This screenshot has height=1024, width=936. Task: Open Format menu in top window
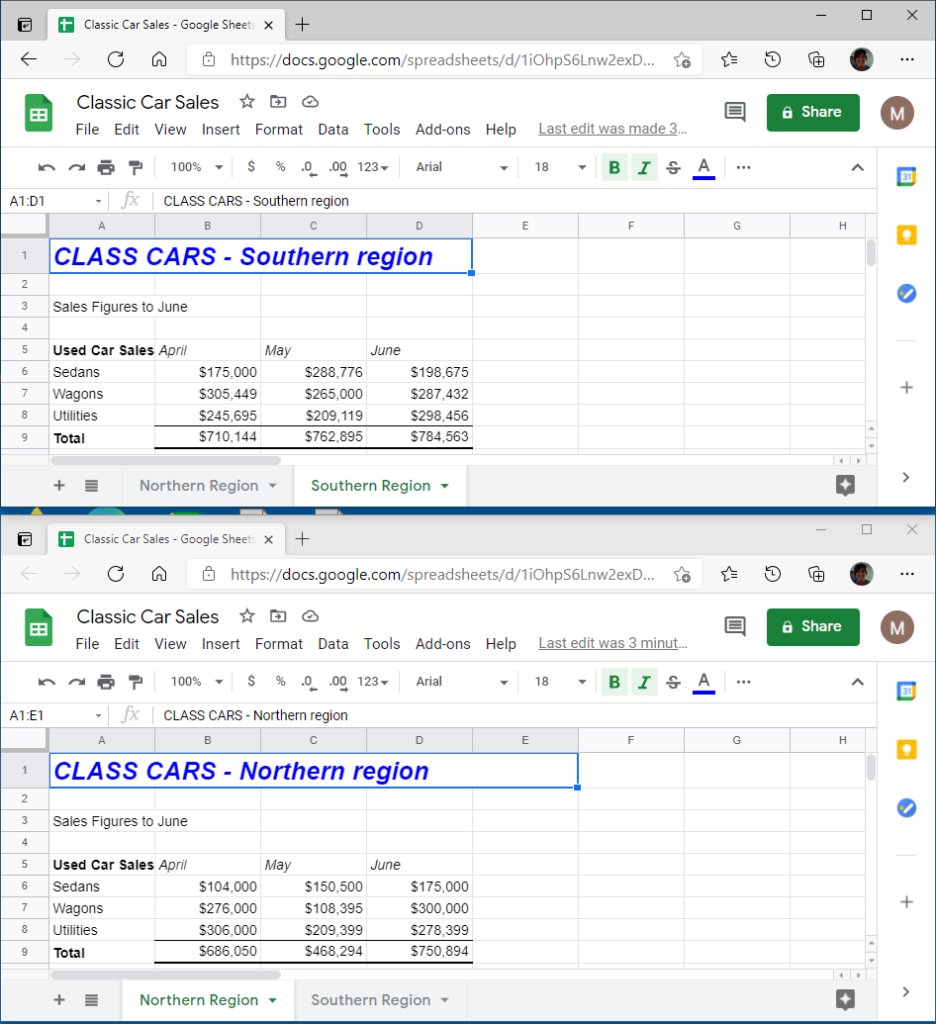point(279,129)
